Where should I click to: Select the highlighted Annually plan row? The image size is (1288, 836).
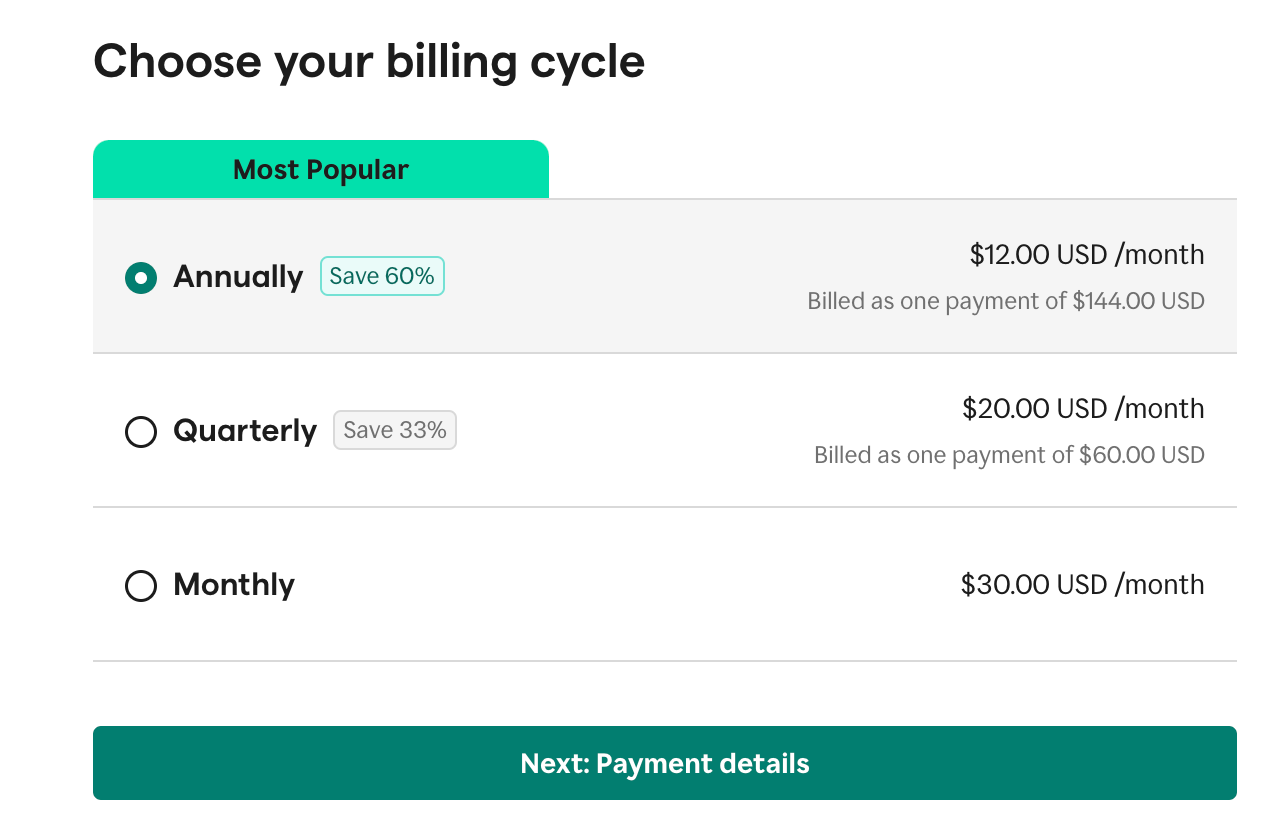point(664,277)
